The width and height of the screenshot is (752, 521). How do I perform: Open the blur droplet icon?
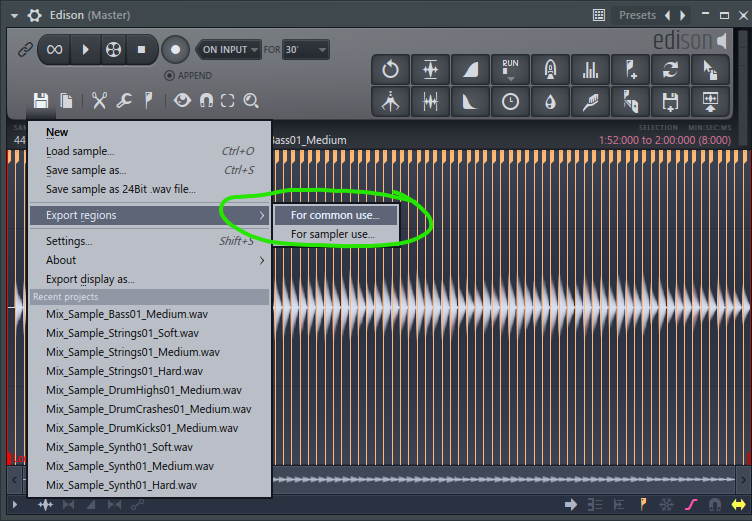point(550,101)
